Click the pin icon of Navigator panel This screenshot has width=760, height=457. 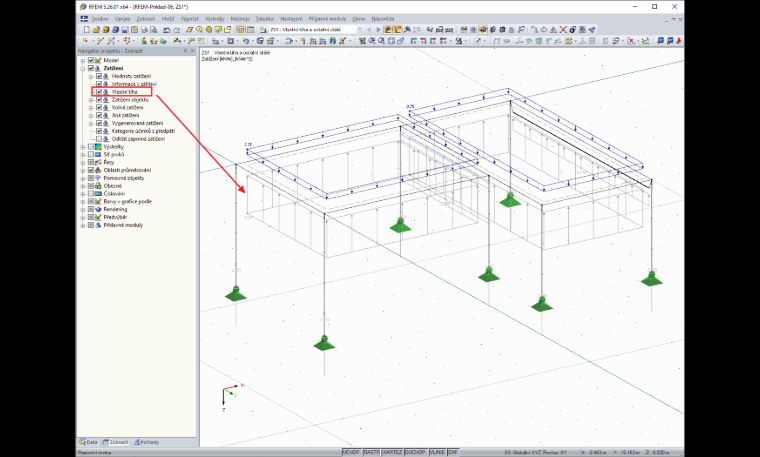pos(185,50)
